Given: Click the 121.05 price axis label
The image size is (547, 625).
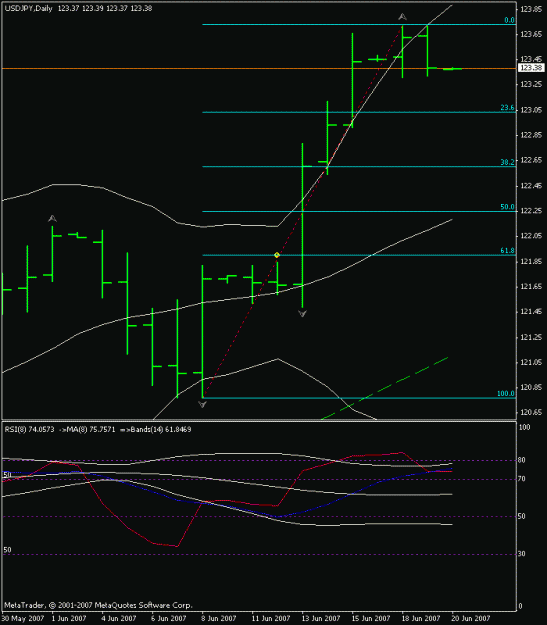Looking at the screenshot, I should 531,362.
